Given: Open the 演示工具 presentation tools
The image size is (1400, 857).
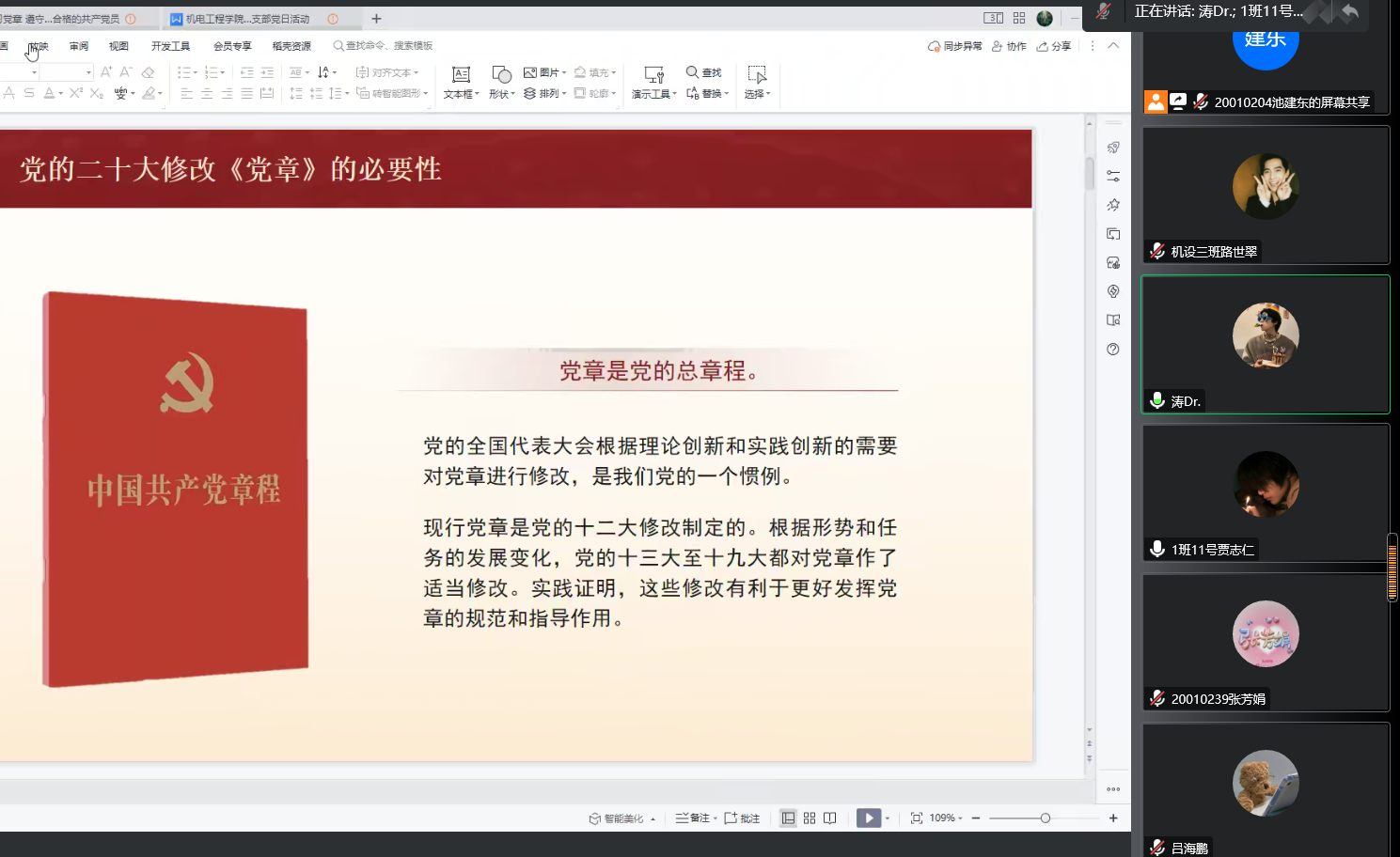Looking at the screenshot, I should pos(653,82).
